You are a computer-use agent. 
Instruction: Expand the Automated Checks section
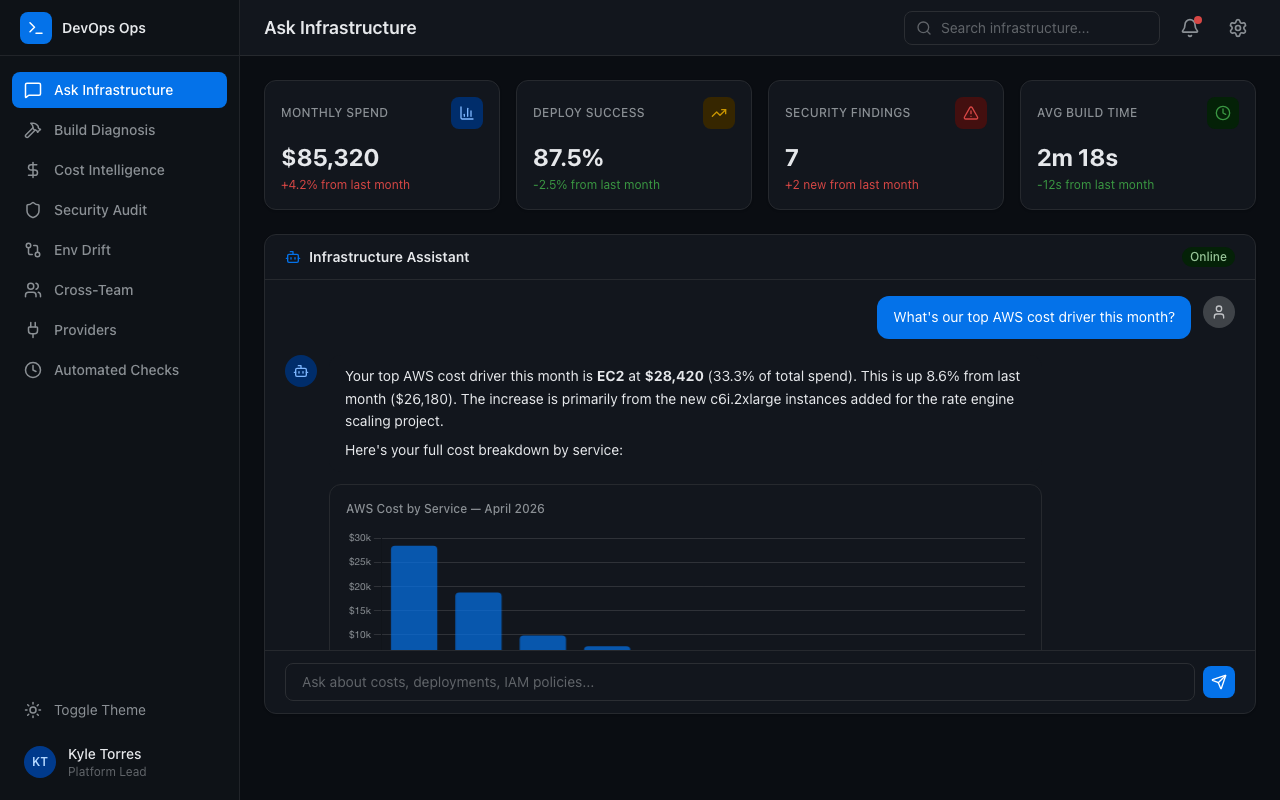tap(116, 370)
